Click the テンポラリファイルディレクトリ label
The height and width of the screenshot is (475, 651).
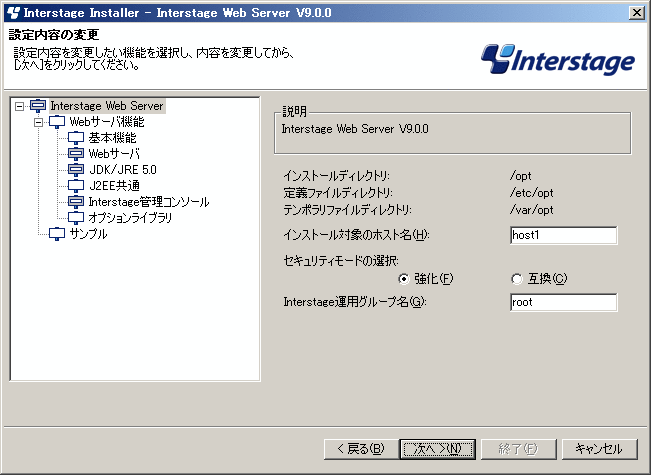(x=348, y=210)
